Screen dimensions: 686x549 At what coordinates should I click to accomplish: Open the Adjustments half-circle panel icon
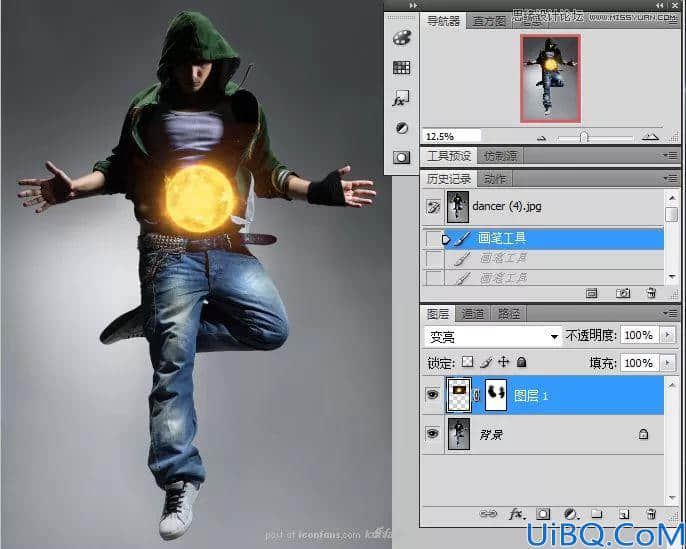[402, 128]
